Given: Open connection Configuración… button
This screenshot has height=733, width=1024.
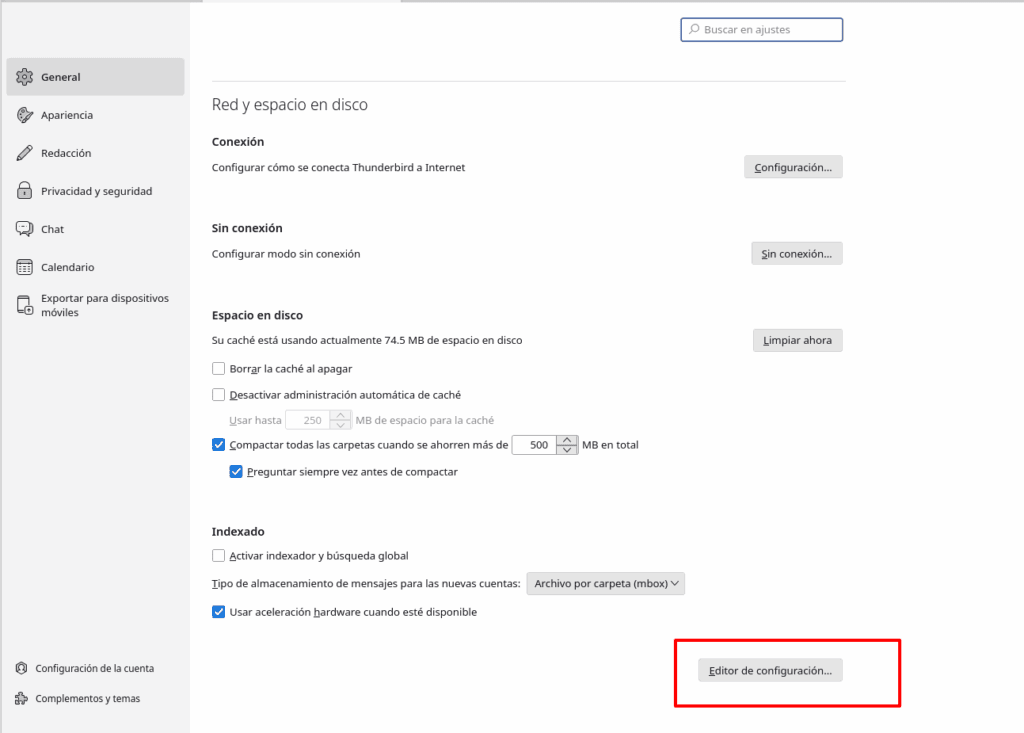Looking at the screenshot, I should (793, 167).
